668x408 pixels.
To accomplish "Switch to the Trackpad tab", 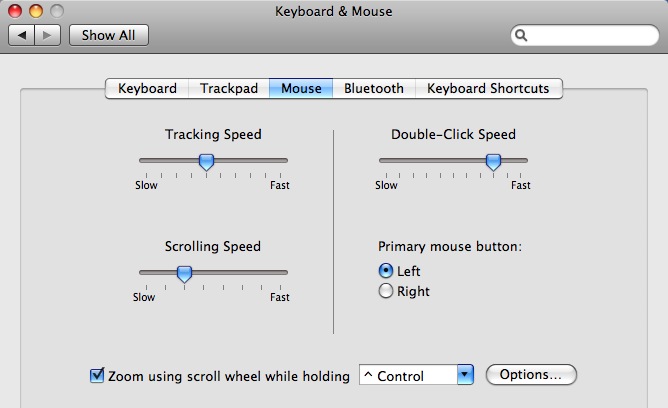I will 229,89.
